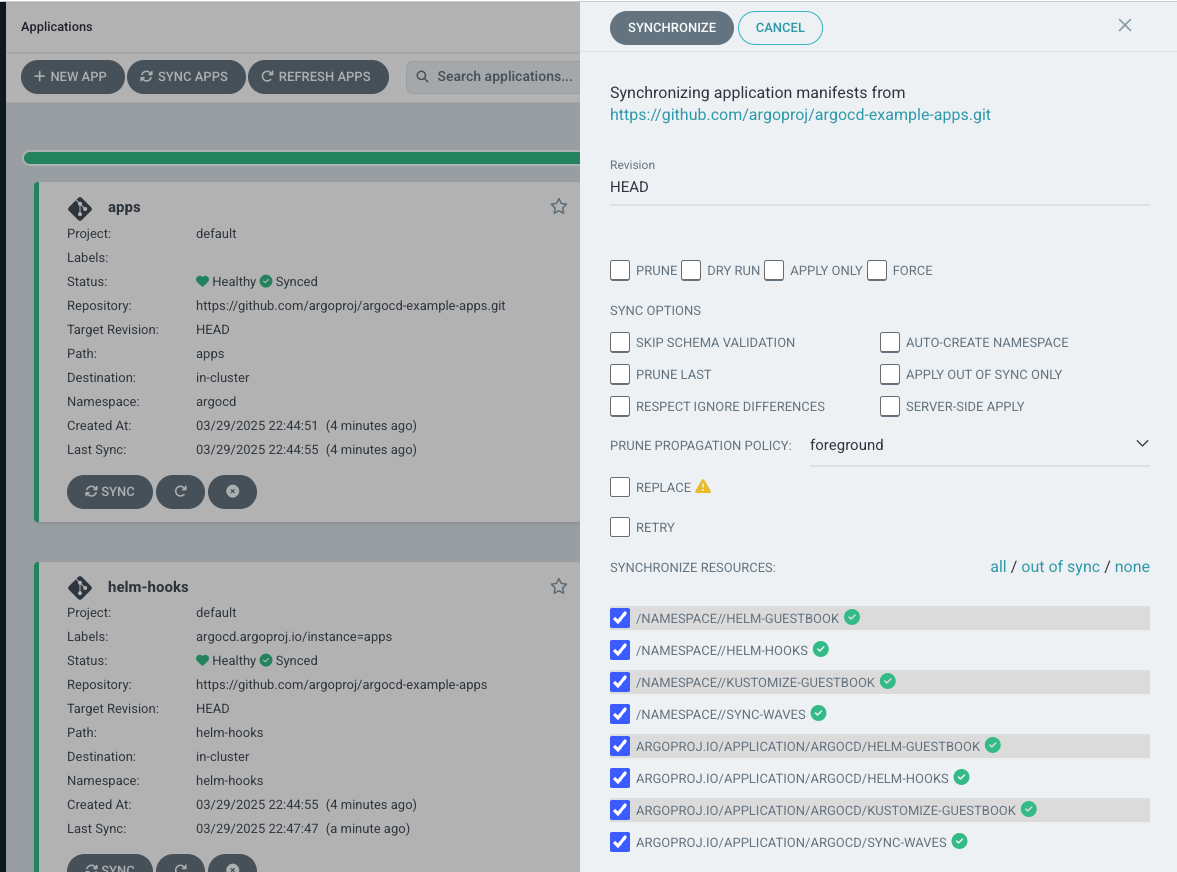Uncheck ARGOPROJ.IO/APPLICATION/ARGOCD/HELM-HOOKS resource
Viewport: 1177px width, 872px height.
pyautogui.click(x=620, y=777)
